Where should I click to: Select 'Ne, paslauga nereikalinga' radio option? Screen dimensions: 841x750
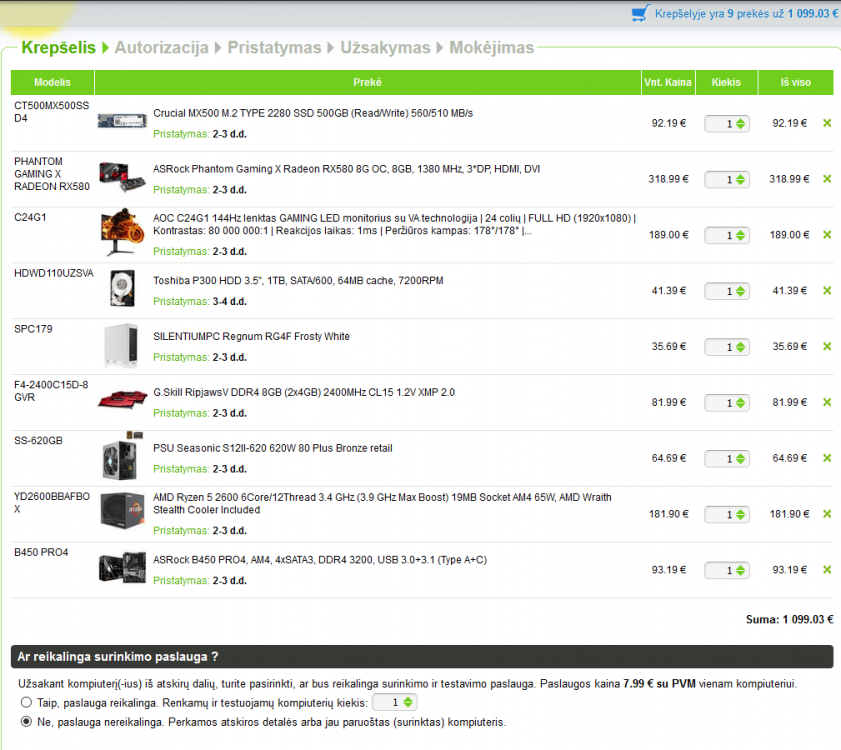point(26,722)
